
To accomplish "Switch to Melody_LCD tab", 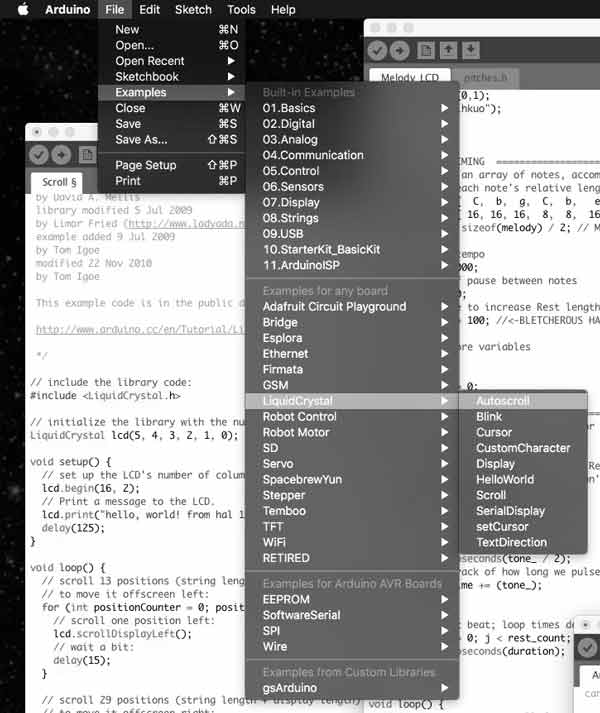I will point(410,77).
